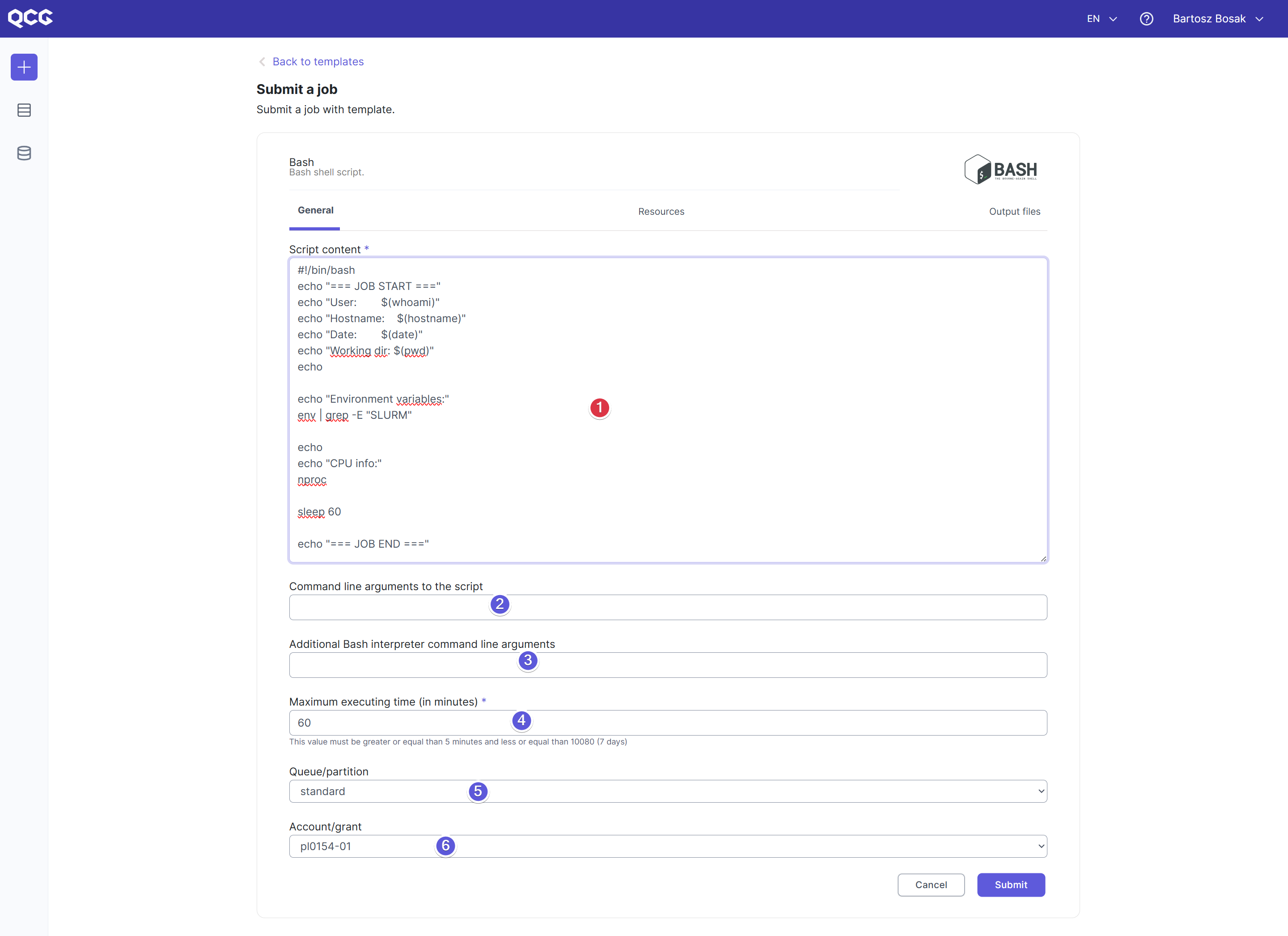Screen dimensions: 1288x936
Task: Click Command line arguments input field
Action: coord(668,608)
